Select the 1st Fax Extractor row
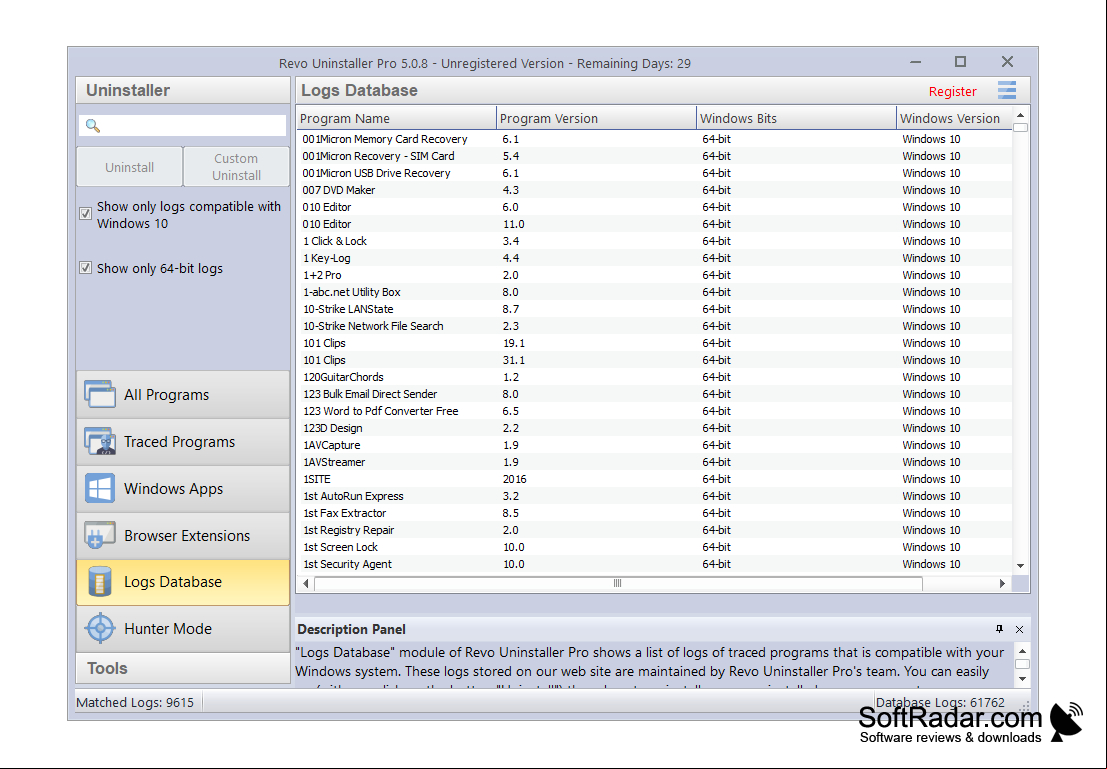Viewport: 1107px width, 769px height. pyautogui.click(x=654, y=513)
